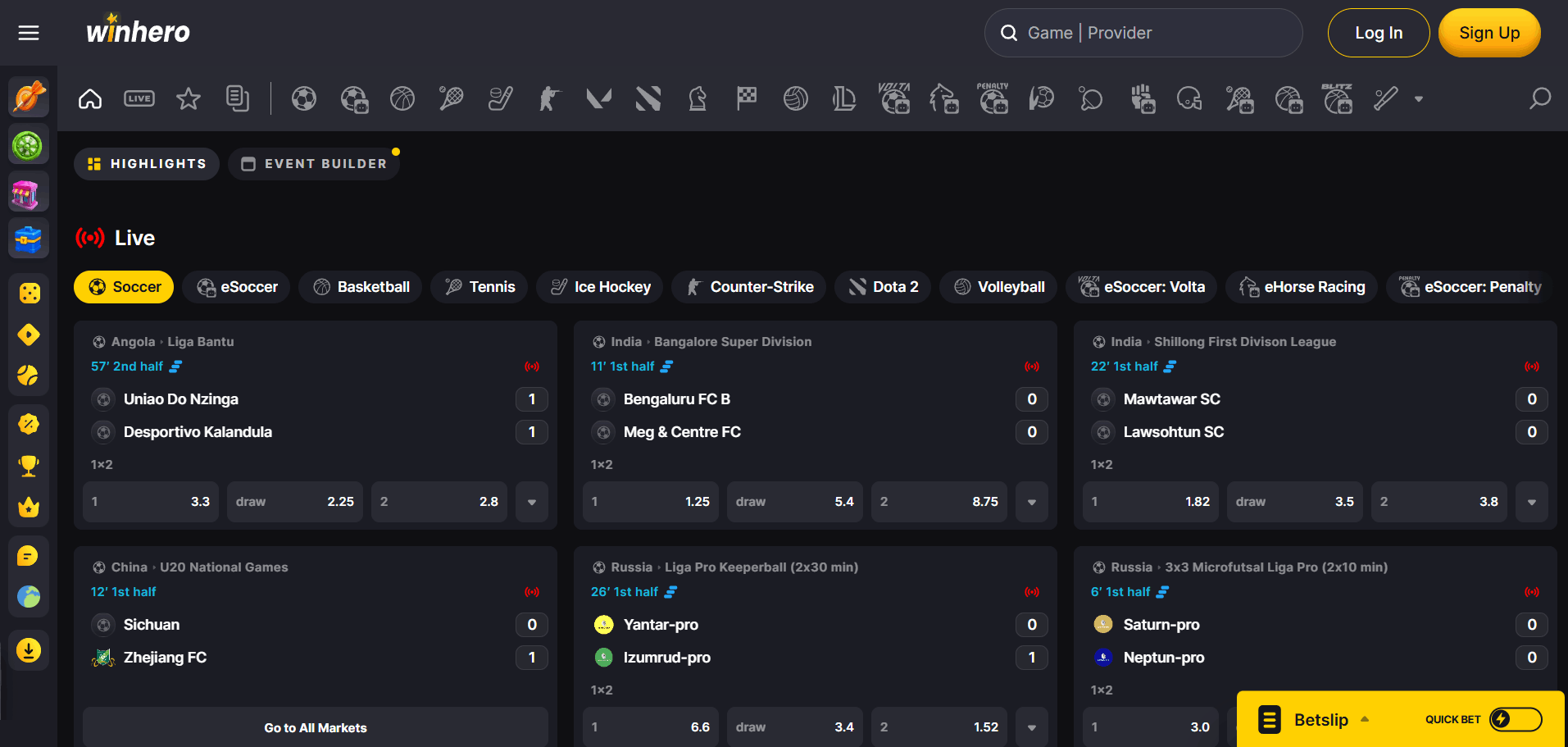
Task: Toggle the Quick Bet switch
Action: click(1516, 719)
